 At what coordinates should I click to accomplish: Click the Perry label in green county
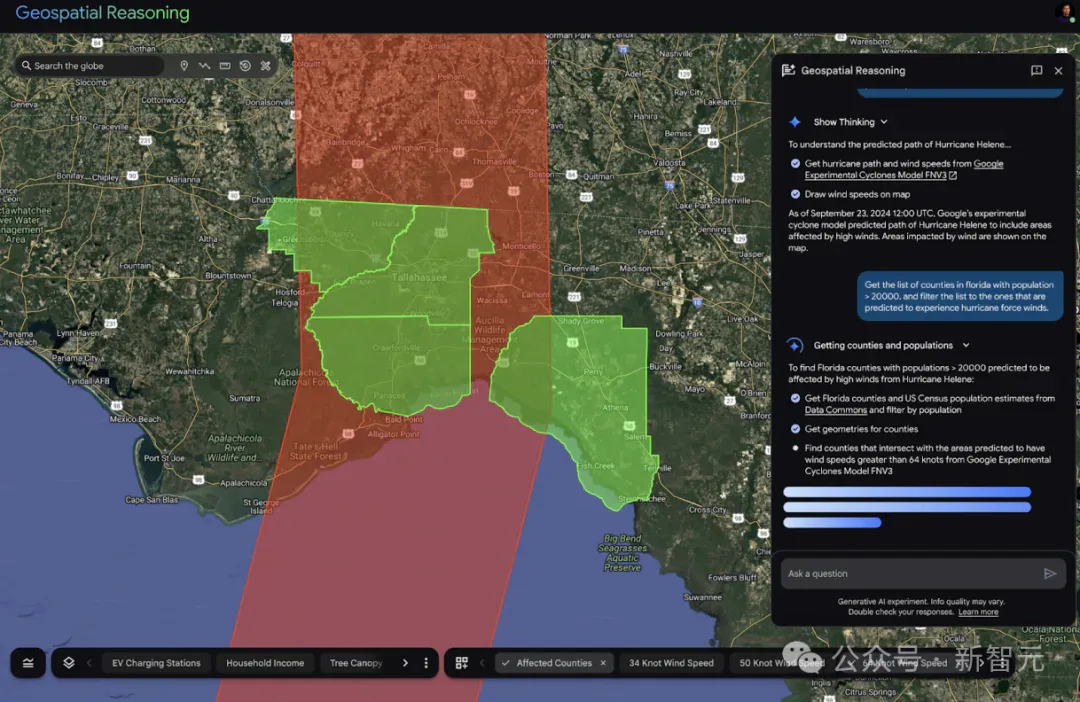coord(593,371)
